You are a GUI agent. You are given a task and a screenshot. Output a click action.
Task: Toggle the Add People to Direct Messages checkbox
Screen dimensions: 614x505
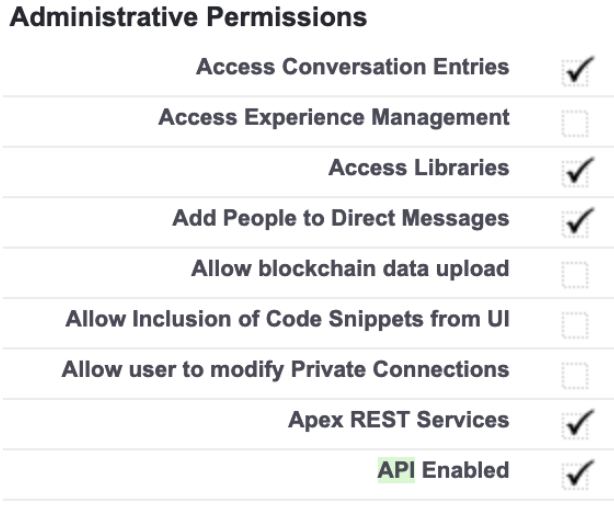pos(573,220)
